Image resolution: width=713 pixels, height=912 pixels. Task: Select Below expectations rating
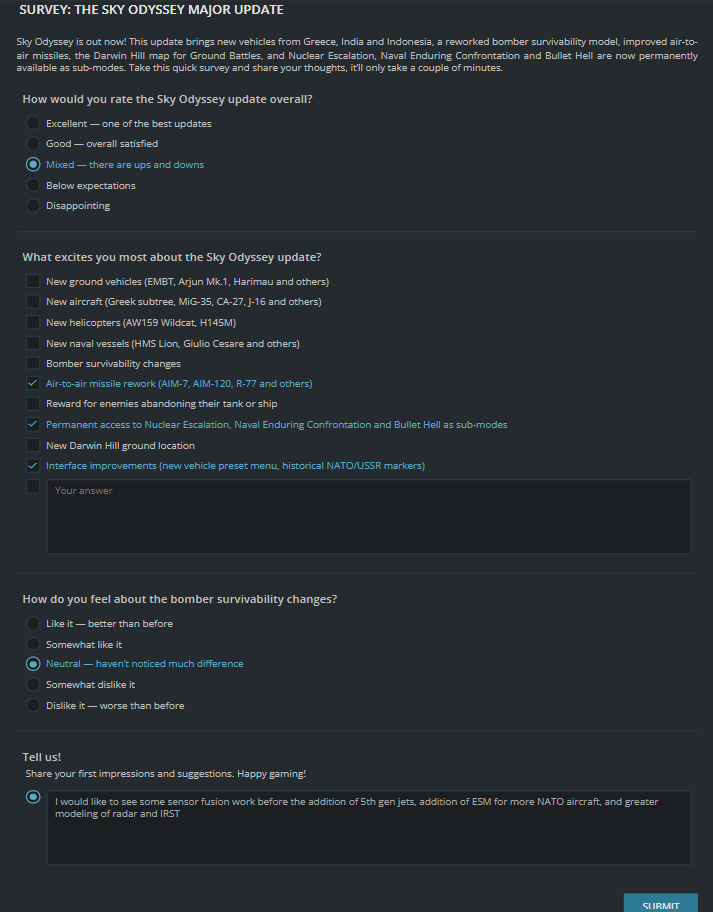click(33, 186)
